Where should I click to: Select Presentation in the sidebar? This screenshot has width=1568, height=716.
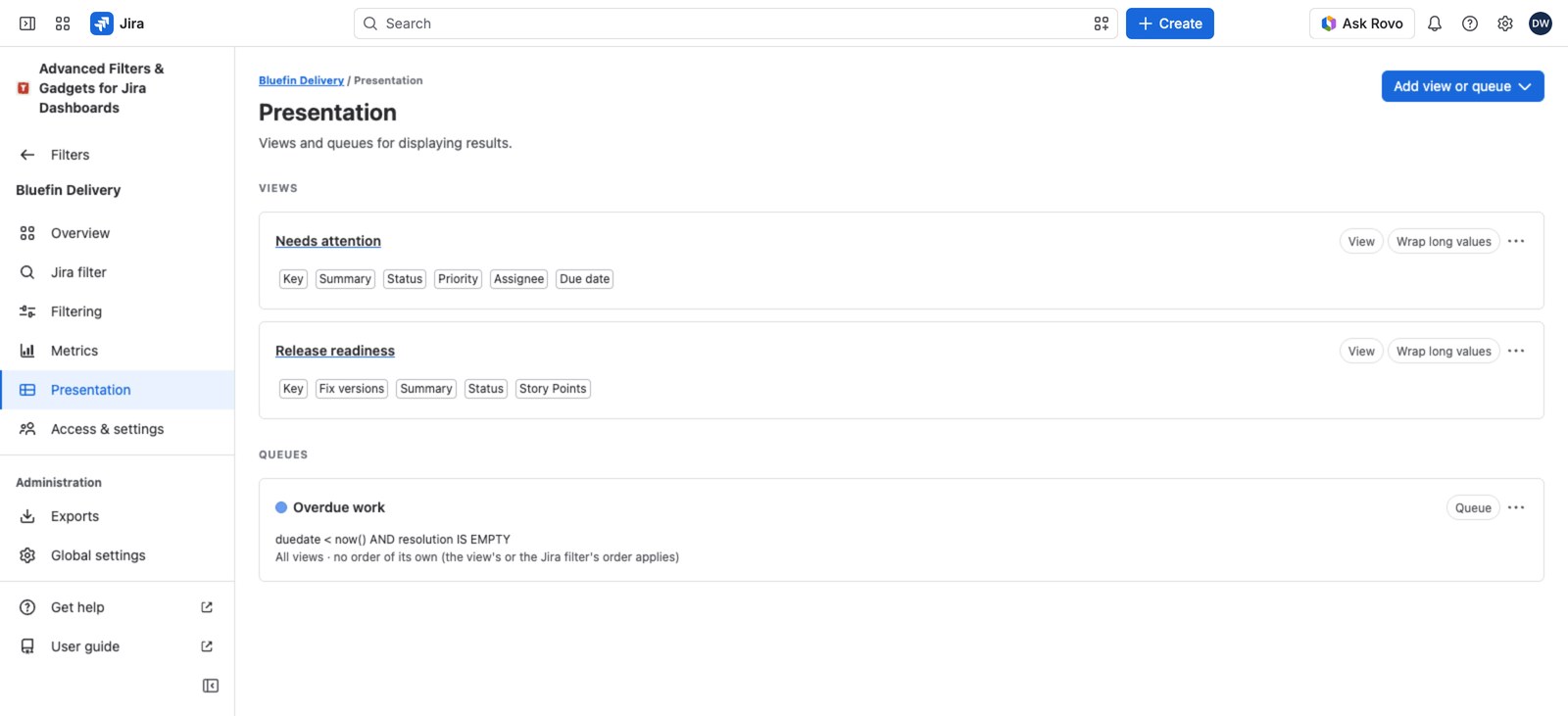[118, 390]
